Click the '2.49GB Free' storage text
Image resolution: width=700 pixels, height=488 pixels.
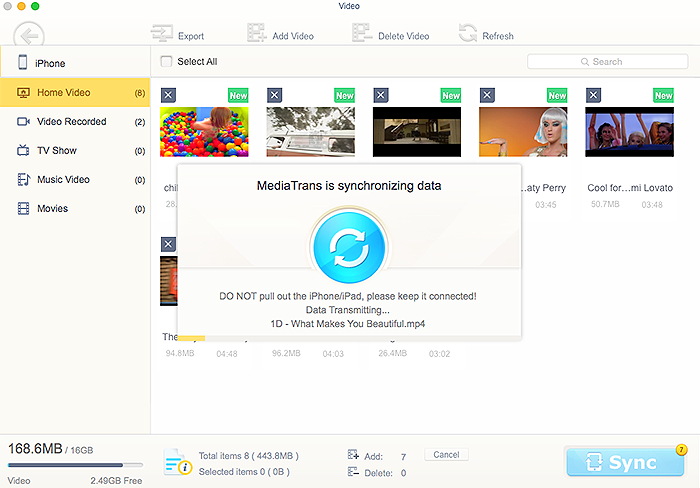(116, 481)
